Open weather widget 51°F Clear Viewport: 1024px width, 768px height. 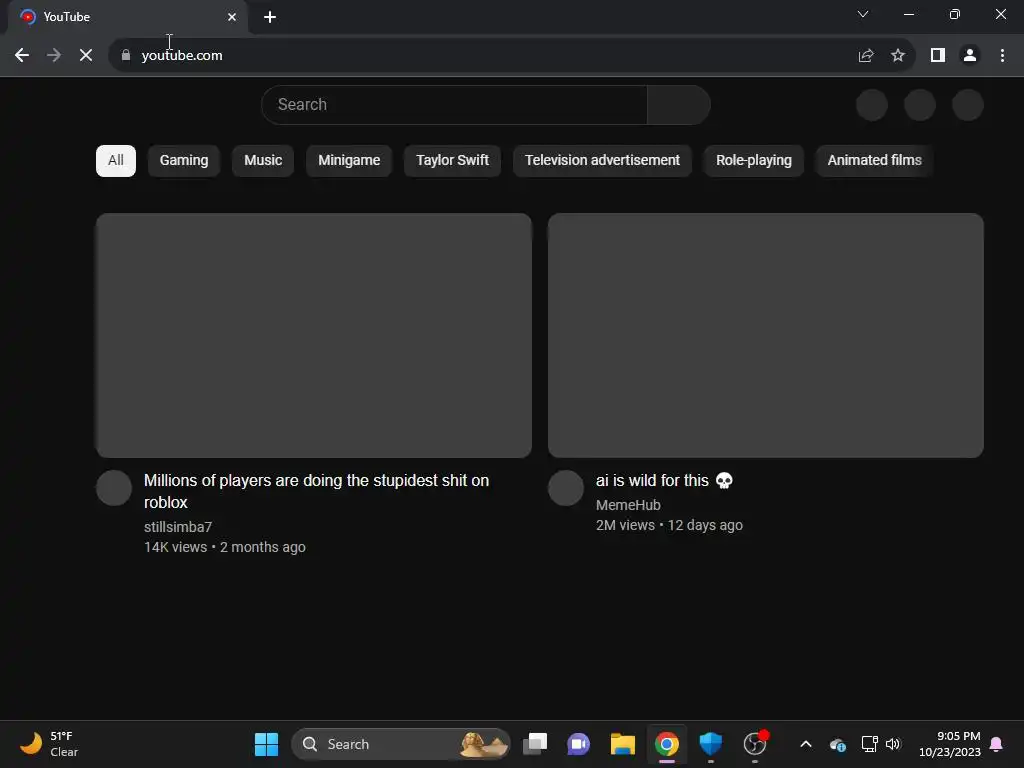(49, 744)
